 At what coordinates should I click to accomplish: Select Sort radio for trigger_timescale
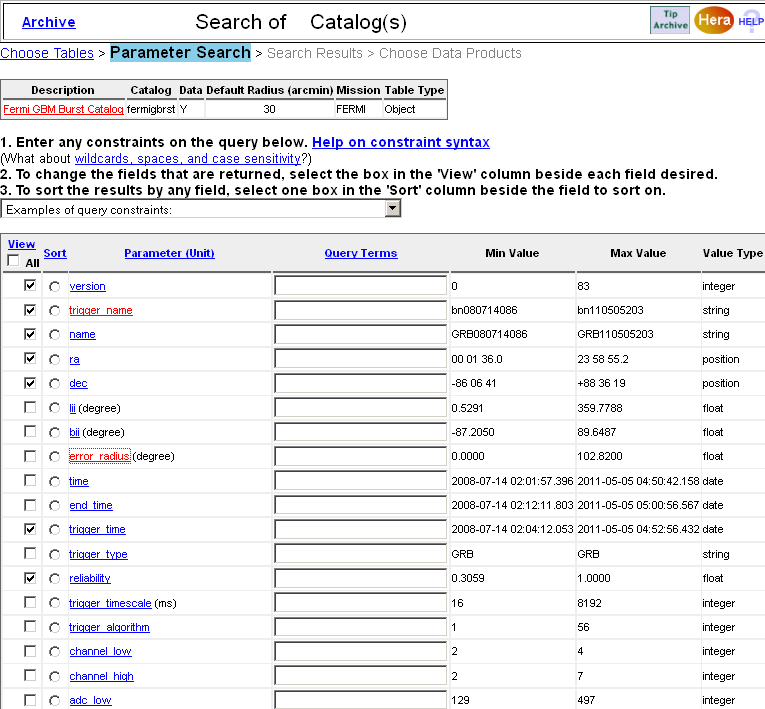tap(55, 603)
